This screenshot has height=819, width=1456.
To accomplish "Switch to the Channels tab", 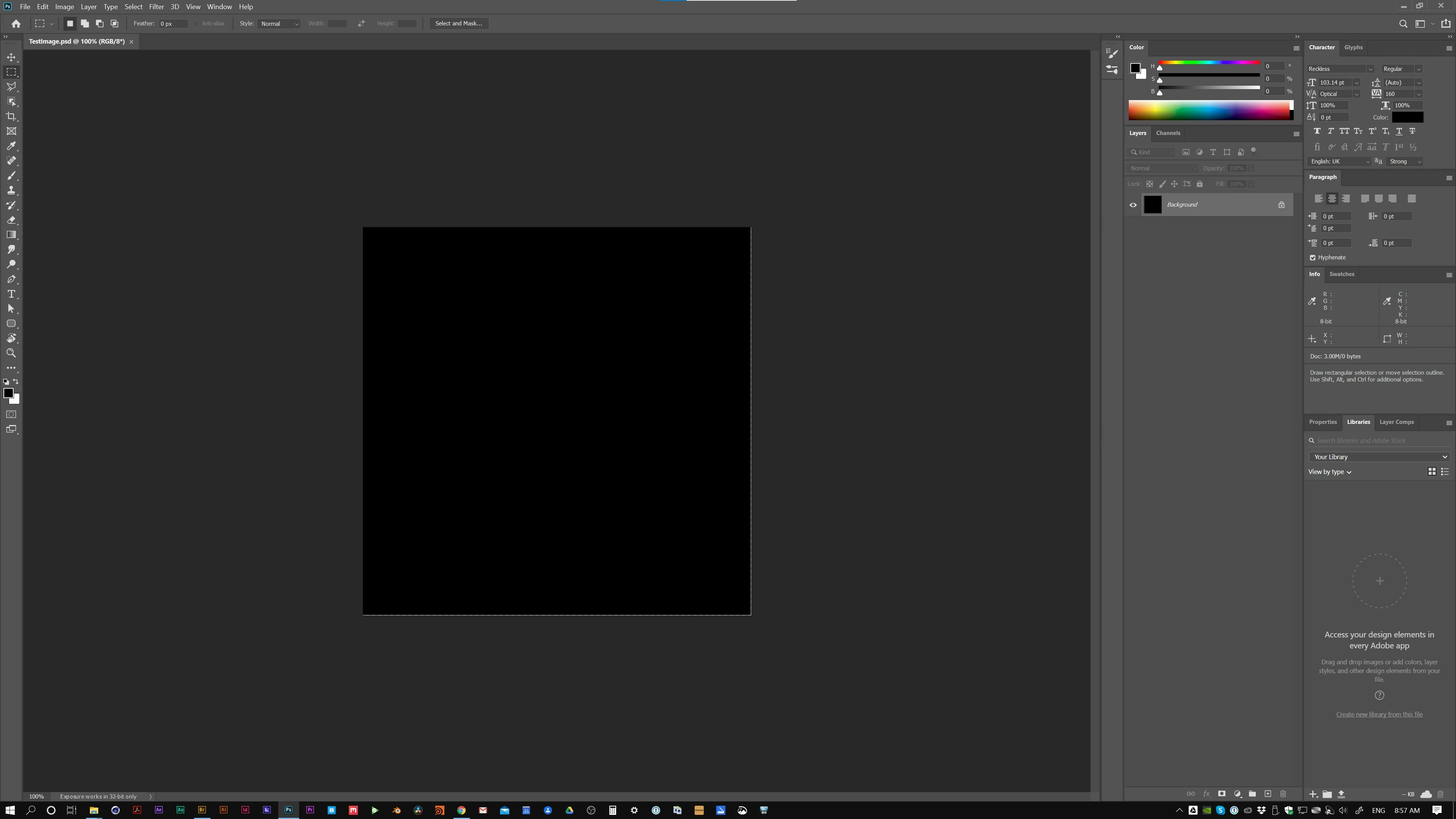I will [x=1168, y=133].
